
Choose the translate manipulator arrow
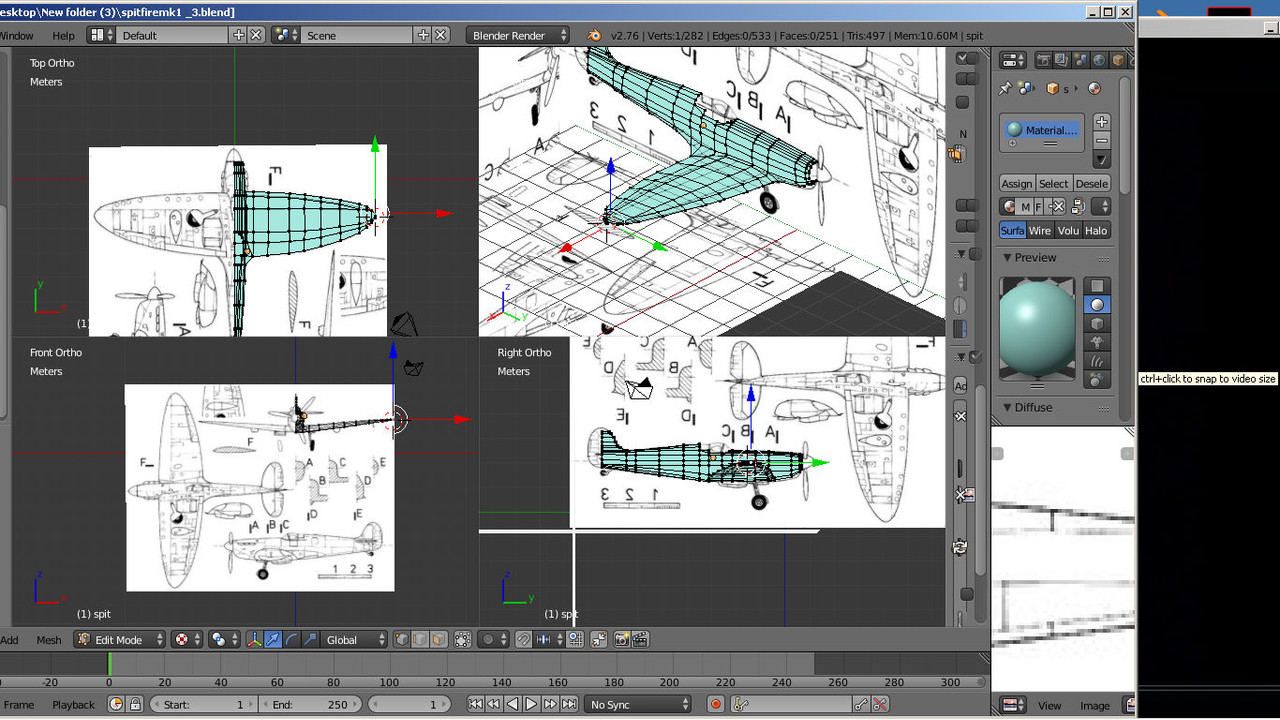[273, 640]
